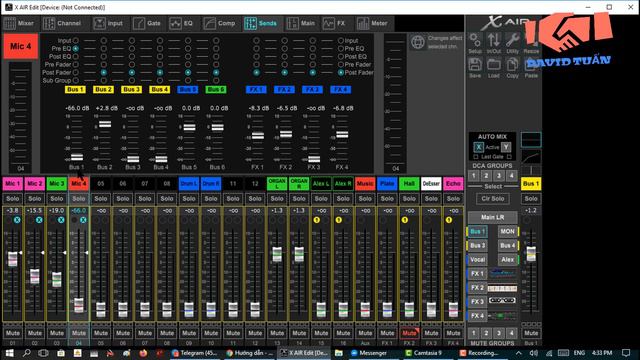Click the Bus 1 master fader
Screen dimensions: 640x360
tap(531, 254)
